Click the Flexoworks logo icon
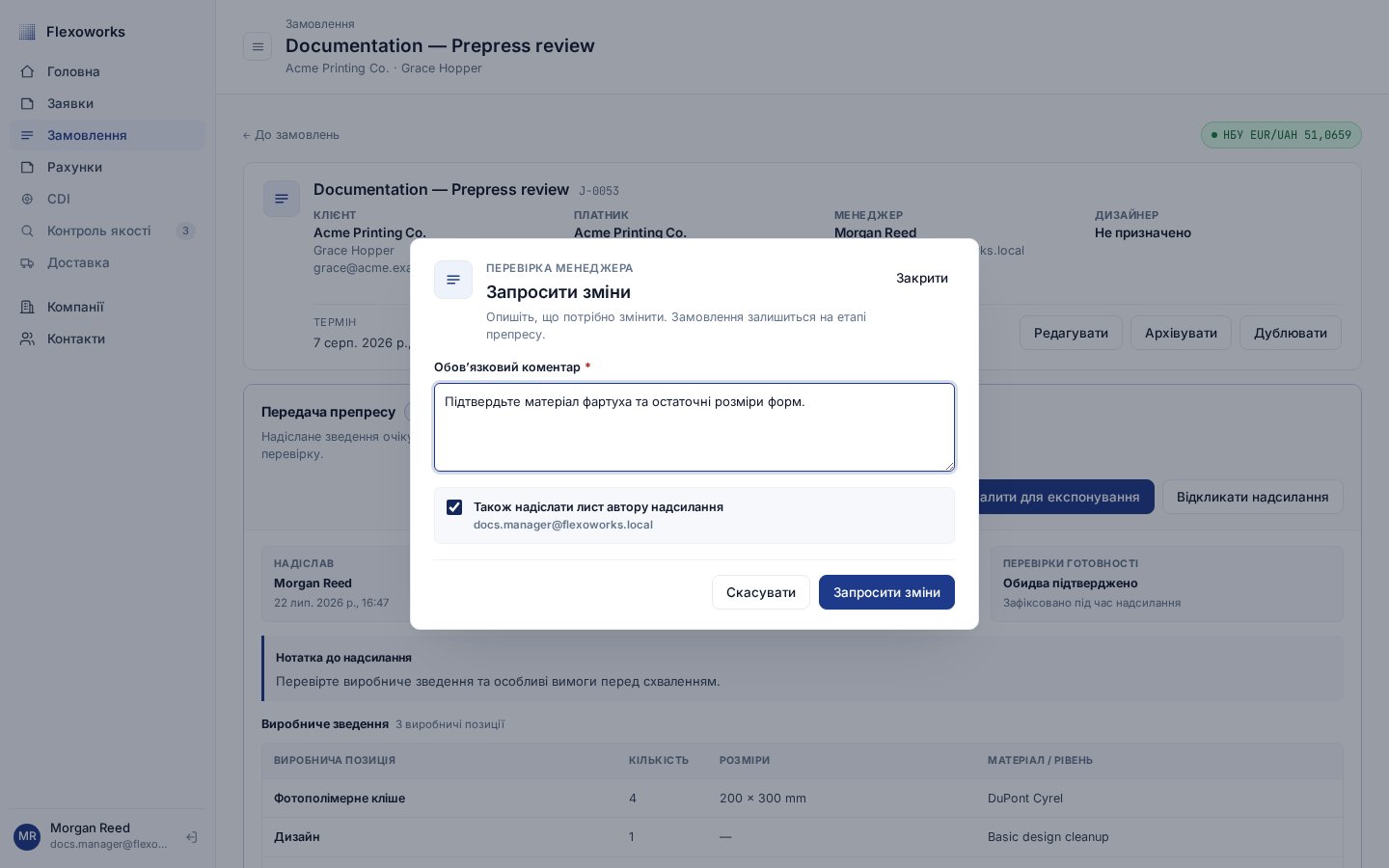The height and width of the screenshot is (868, 1389). click(x=27, y=32)
